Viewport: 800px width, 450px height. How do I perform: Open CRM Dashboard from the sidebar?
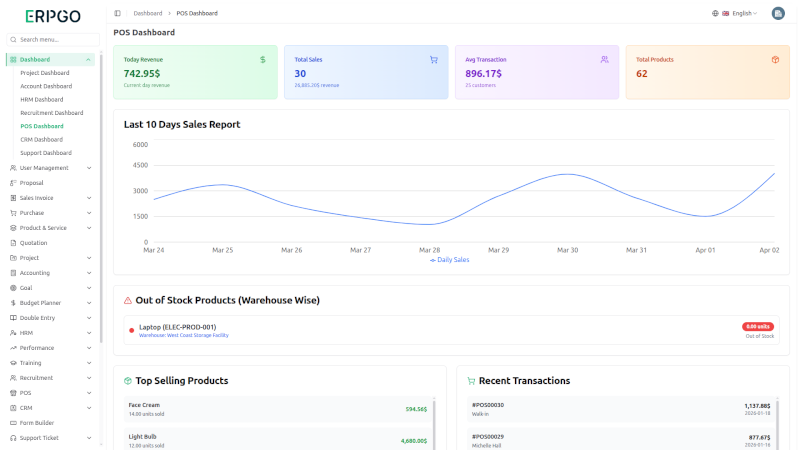point(41,140)
